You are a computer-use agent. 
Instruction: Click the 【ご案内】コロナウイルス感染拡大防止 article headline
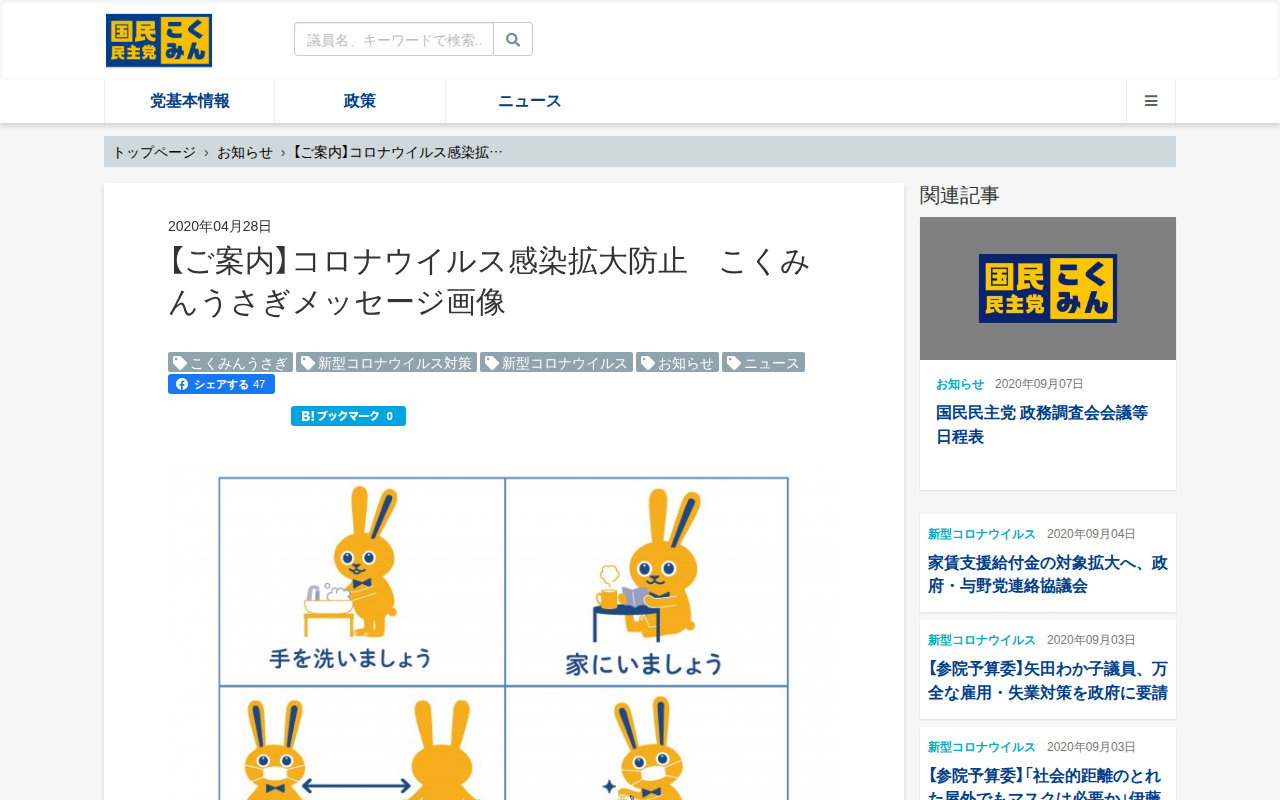[x=489, y=281]
